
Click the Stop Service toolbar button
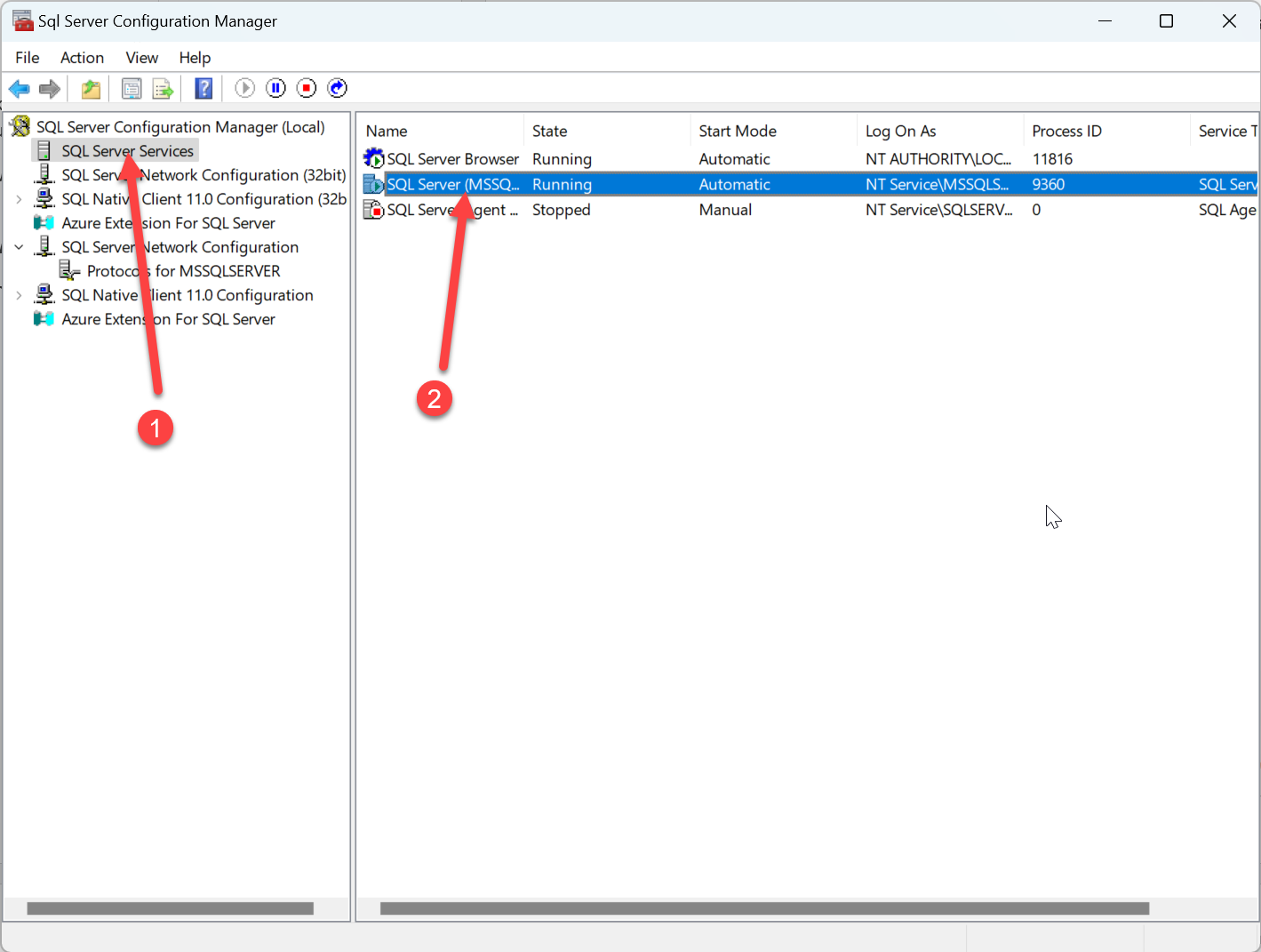[307, 88]
